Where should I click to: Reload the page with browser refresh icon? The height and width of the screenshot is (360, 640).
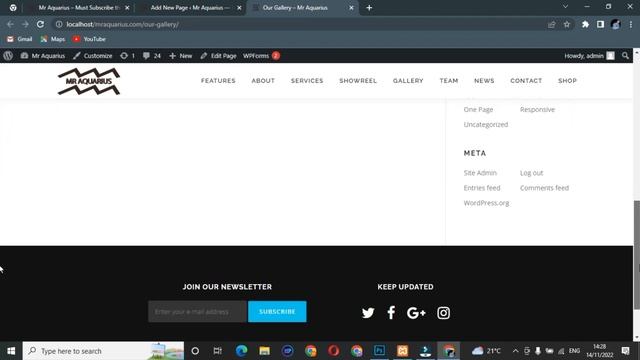pos(40,24)
